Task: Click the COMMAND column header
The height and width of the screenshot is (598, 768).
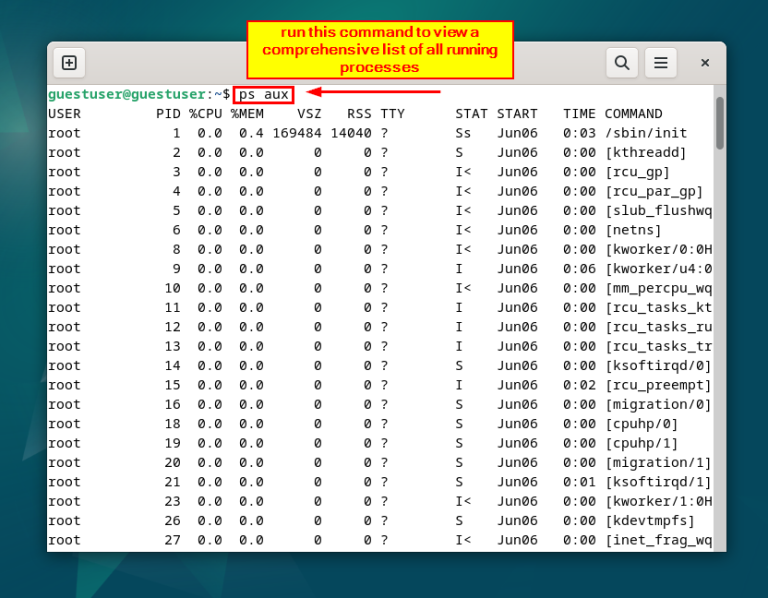Action: pyautogui.click(x=633, y=114)
